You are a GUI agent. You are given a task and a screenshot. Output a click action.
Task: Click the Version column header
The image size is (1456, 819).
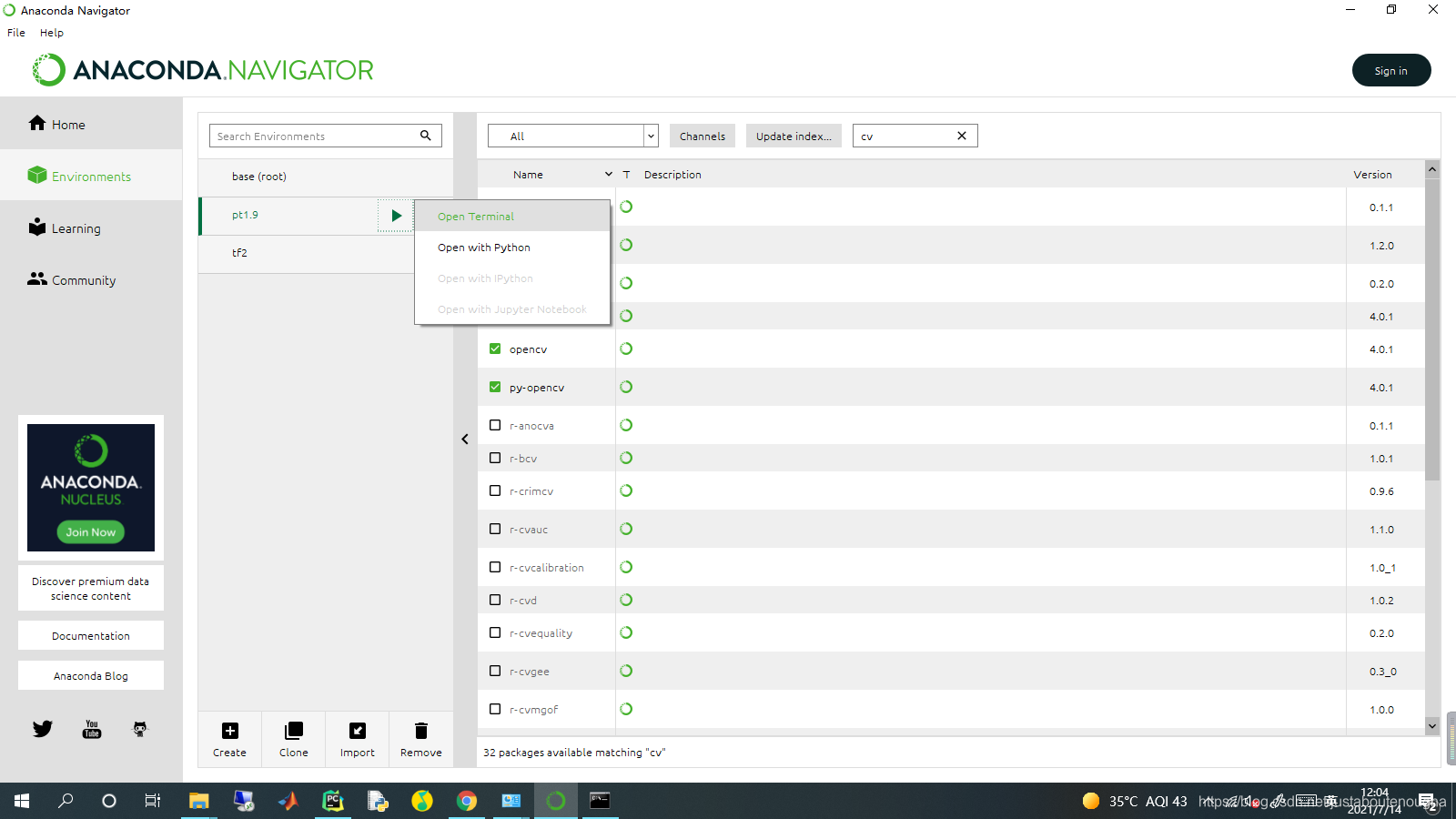[x=1372, y=174]
